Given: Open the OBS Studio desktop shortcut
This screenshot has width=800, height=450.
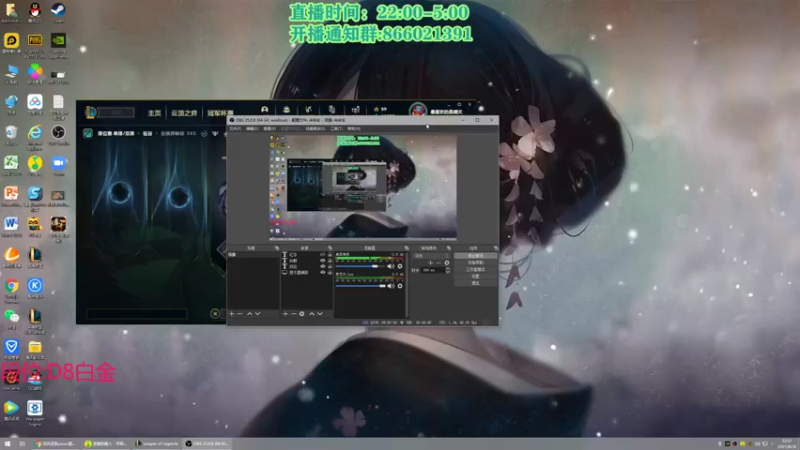Looking at the screenshot, I should point(58,133).
